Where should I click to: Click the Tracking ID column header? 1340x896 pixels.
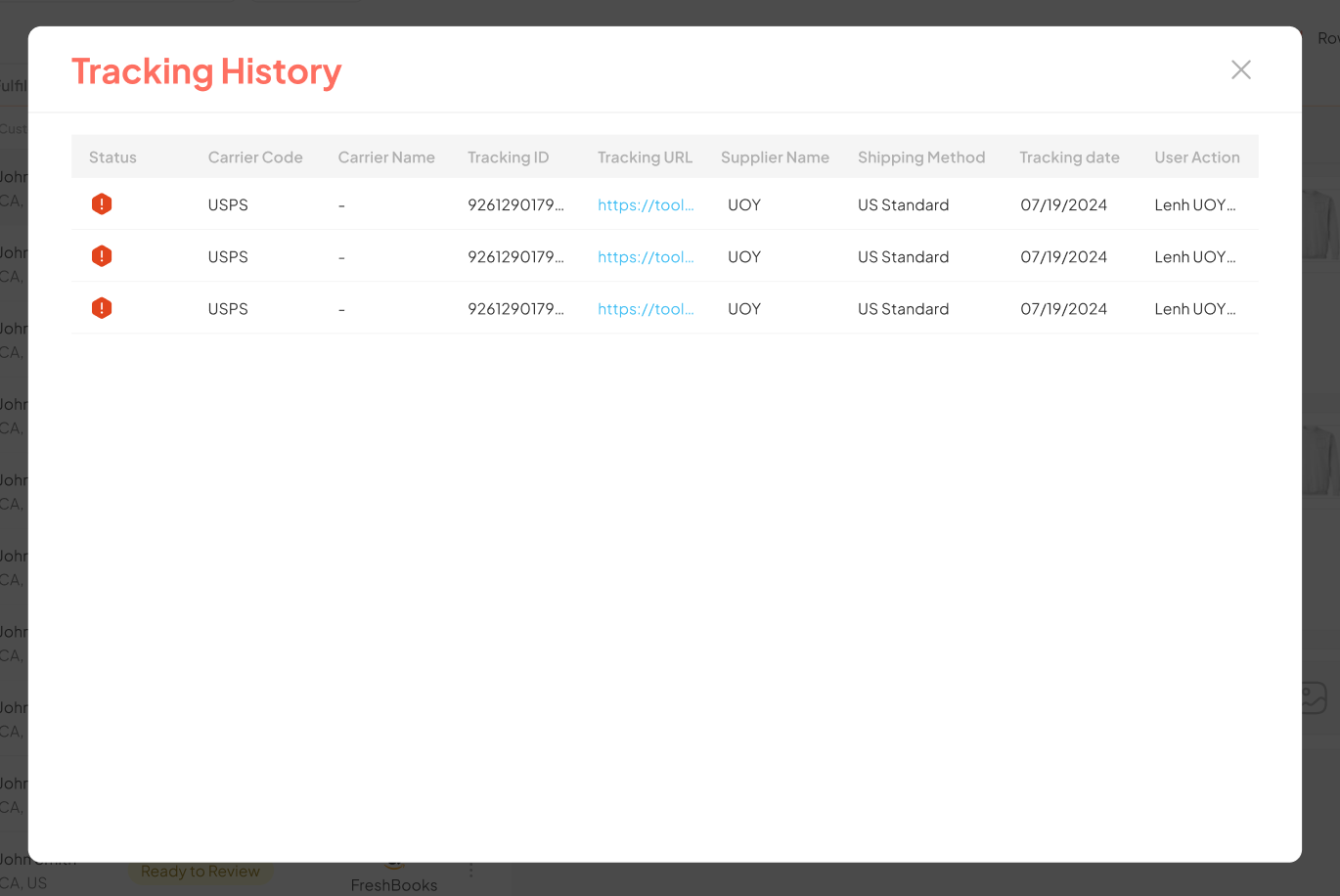pos(508,157)
